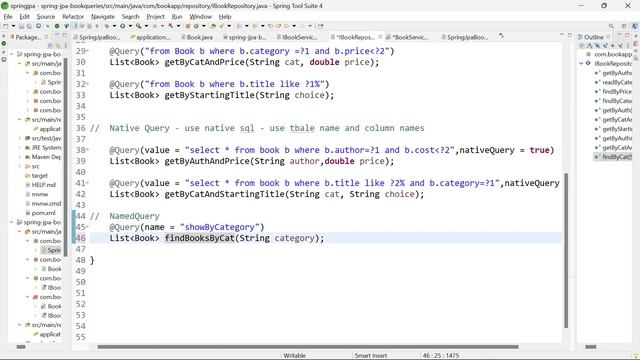
Task: Click the editor horizontal scrollbar
Action: click(308, 347)
